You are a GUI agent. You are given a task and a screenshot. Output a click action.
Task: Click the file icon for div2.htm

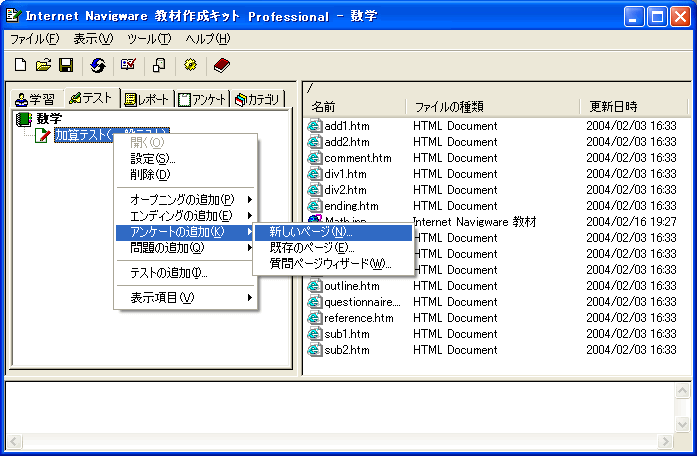314,190
